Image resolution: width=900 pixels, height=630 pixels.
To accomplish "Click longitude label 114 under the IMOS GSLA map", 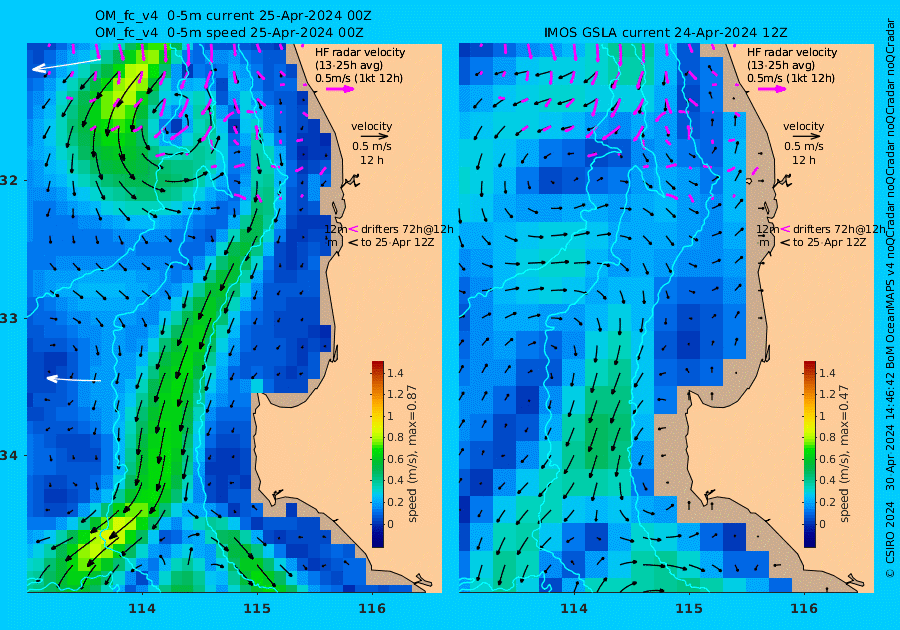I will coord(573,608).
